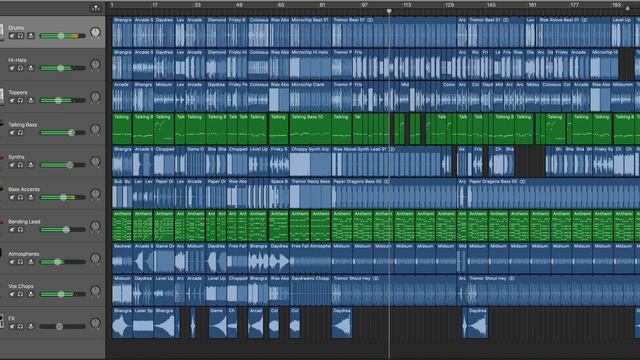
Task: Click bar 145 in the timeline ruler
Action: (x=491, y=5)
